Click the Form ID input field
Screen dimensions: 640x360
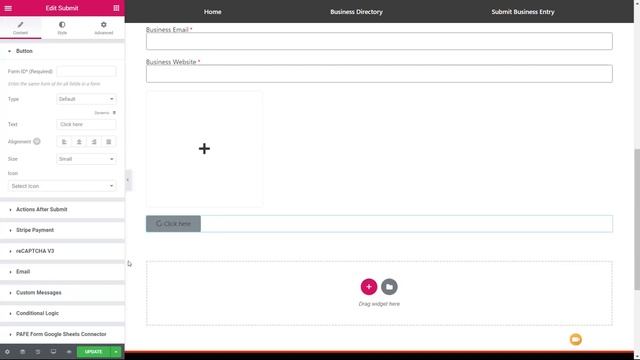coord(86,71)
